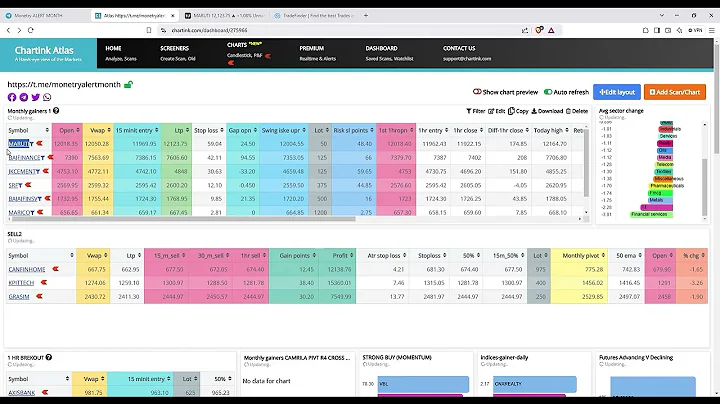Click Copy in Monthly gainers widget
720x404 pixels.
point(518,111)
